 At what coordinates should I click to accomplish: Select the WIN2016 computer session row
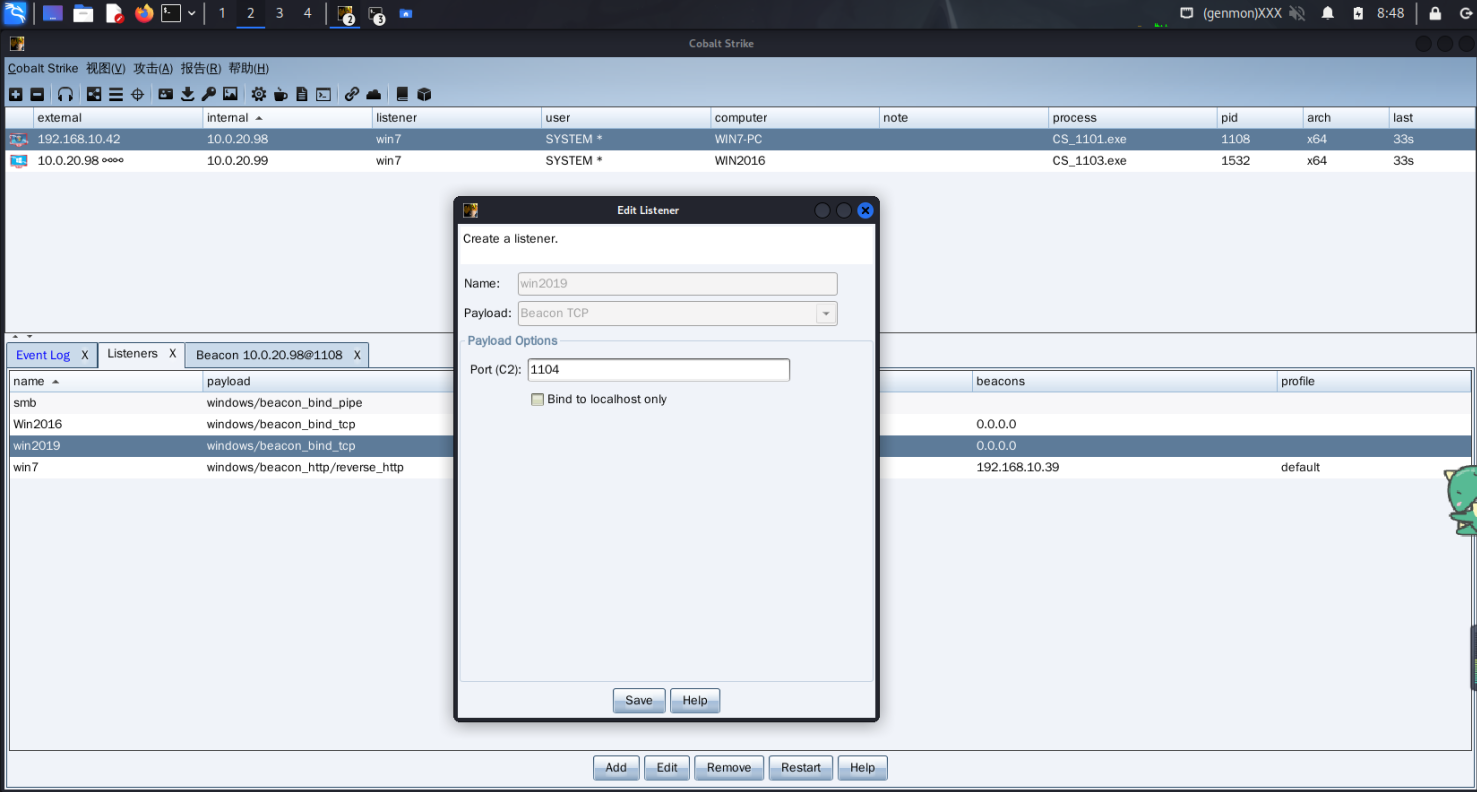point(739,161)
